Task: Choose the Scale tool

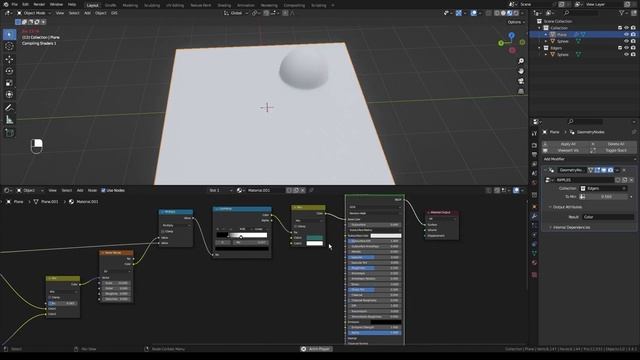Action: click(9, 83)
